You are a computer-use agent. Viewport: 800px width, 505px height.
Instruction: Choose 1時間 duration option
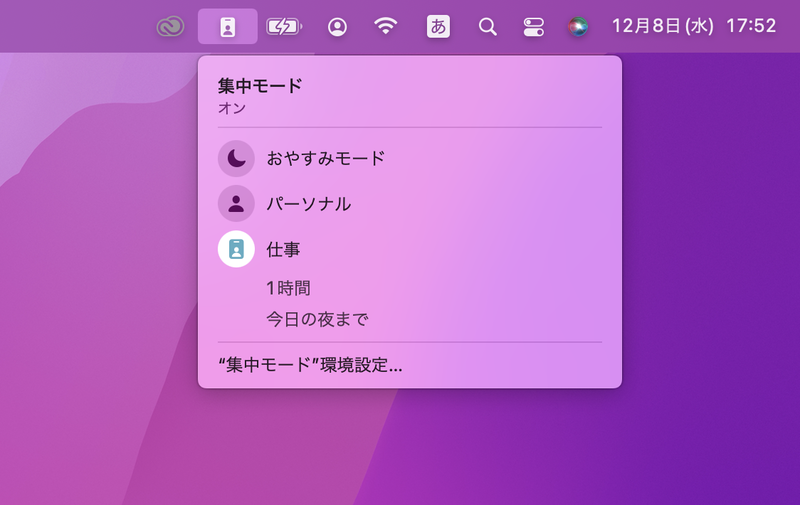point(288,288)
